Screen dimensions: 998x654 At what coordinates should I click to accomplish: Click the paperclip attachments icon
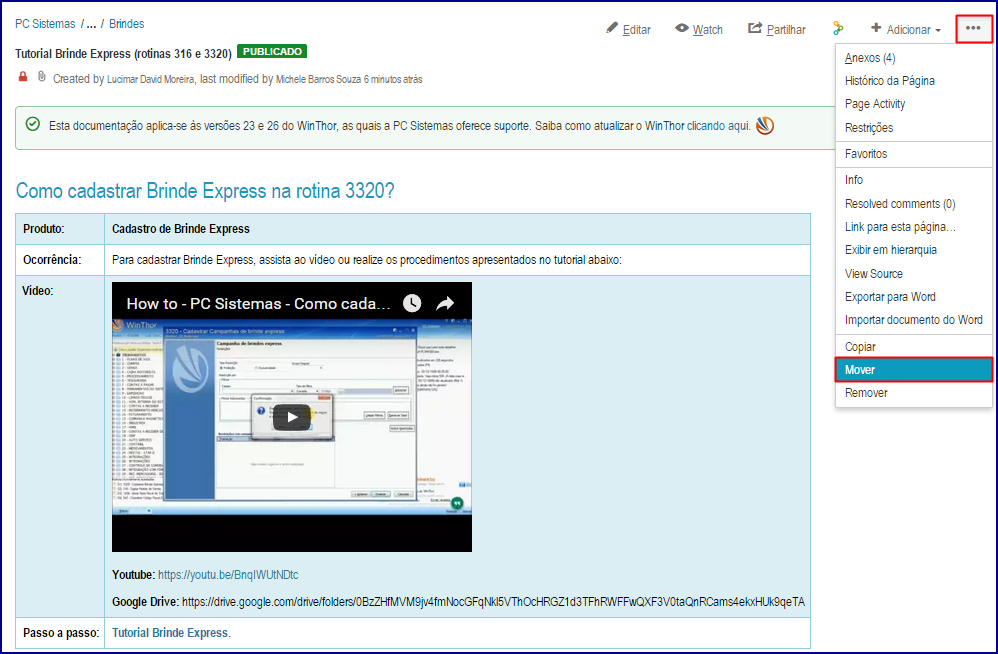pyautogui.click(x=41, y=77)
